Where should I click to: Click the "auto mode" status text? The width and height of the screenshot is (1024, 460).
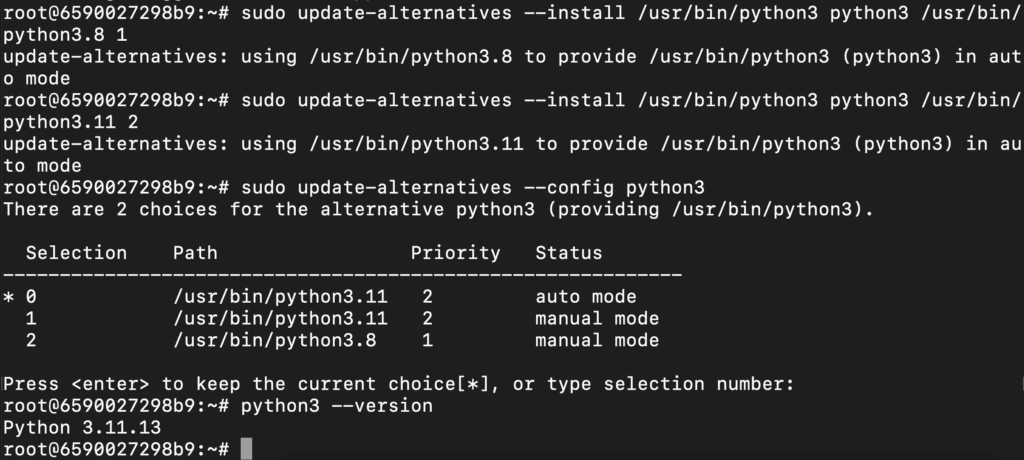tap(585, 297)
